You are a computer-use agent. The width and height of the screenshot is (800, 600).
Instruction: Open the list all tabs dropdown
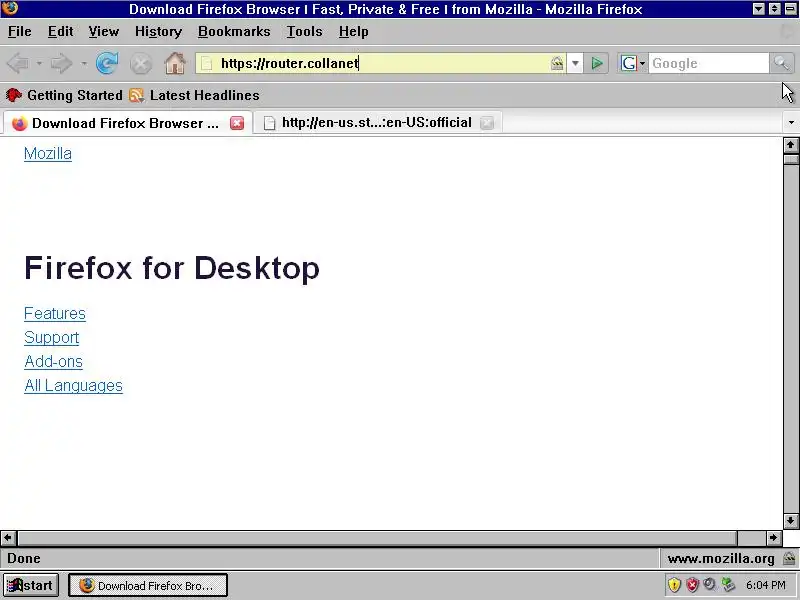click(x=791, y=122)
